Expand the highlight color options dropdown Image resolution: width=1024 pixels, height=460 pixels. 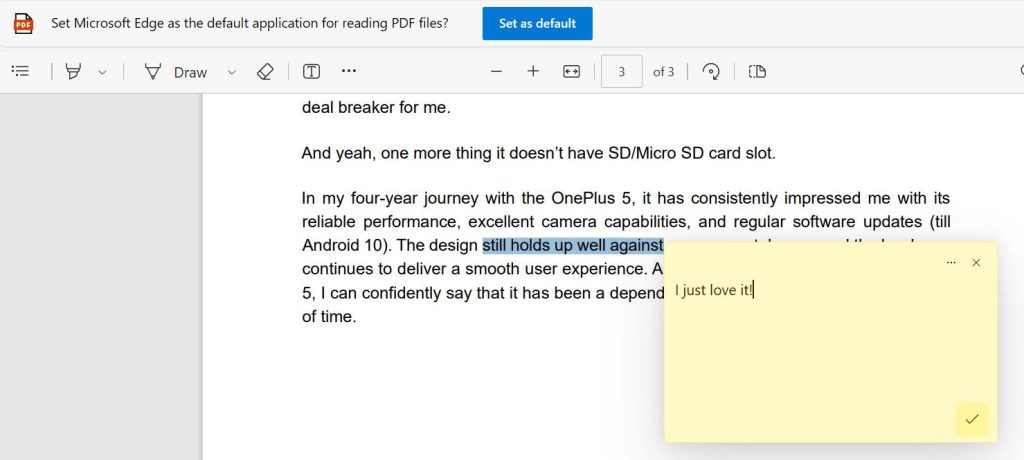(102, 72)
